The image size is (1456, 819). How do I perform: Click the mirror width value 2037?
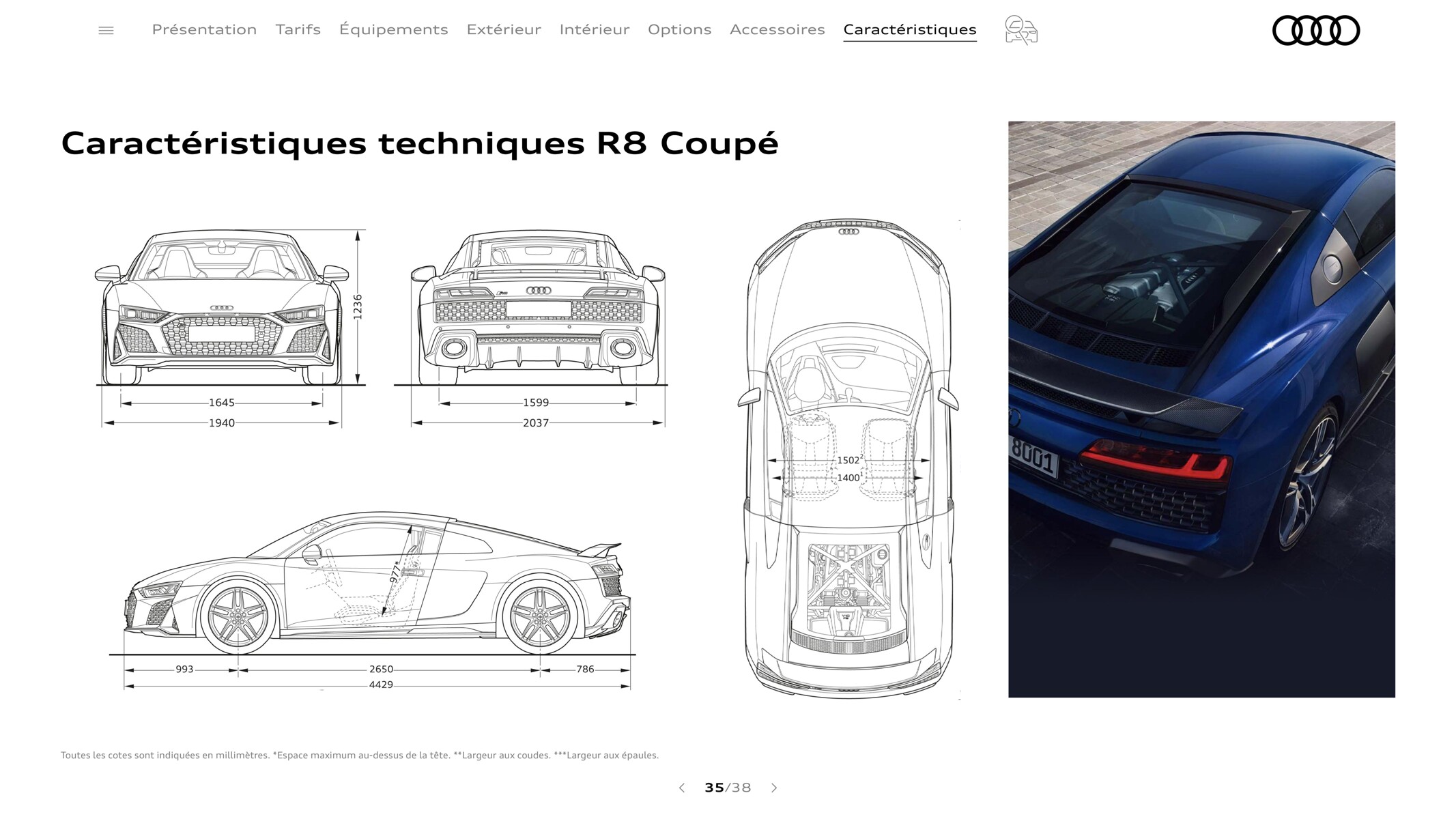536,423
